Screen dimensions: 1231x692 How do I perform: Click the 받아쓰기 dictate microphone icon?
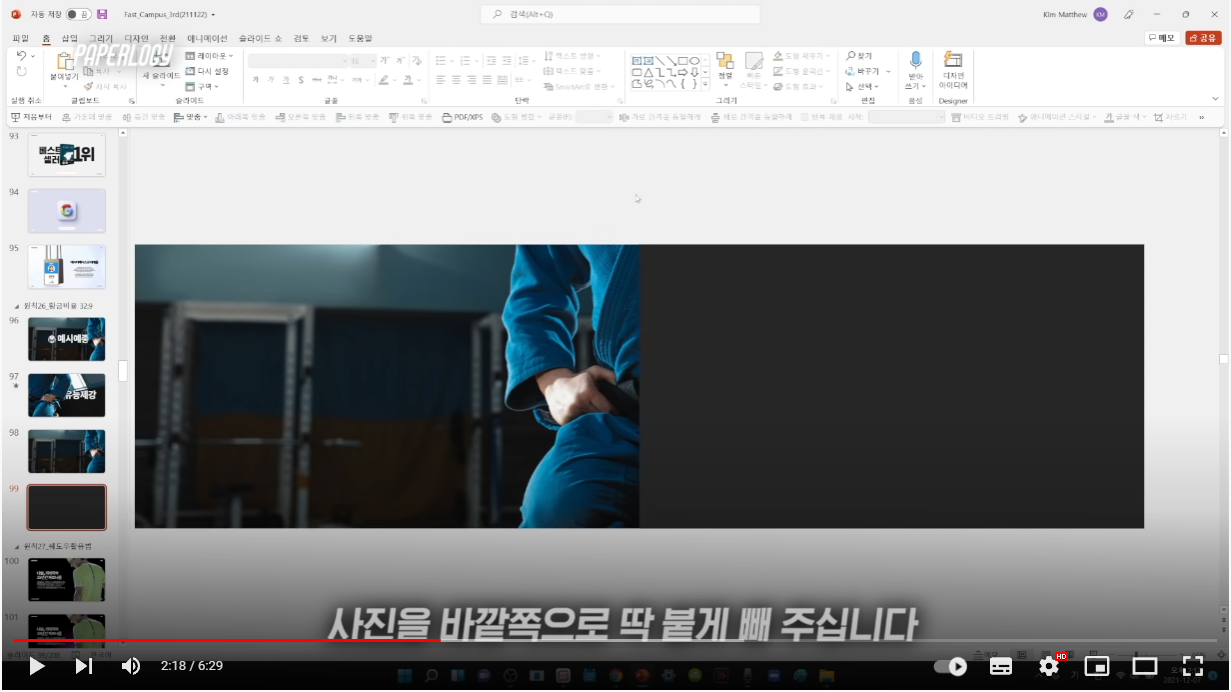pyautogui.click(x=915, y=61)
